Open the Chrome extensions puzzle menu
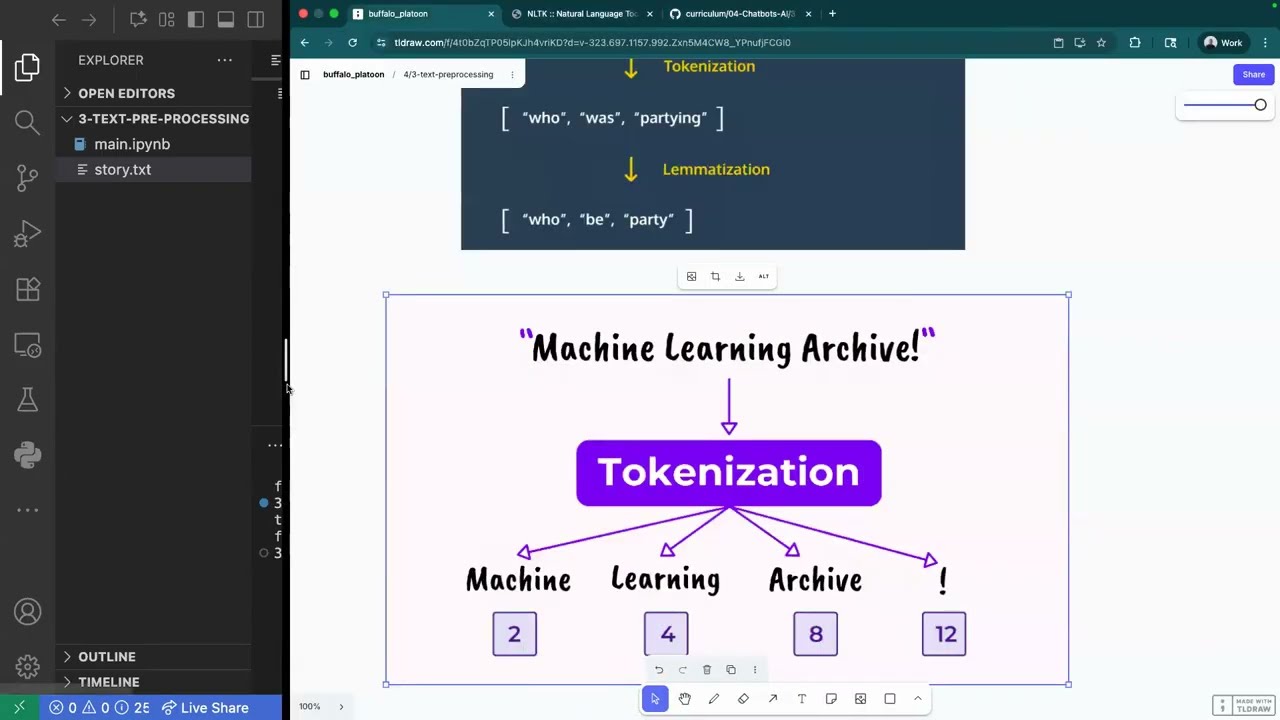This screenshot has width=1280, height=720. (x=1135, y=43)
